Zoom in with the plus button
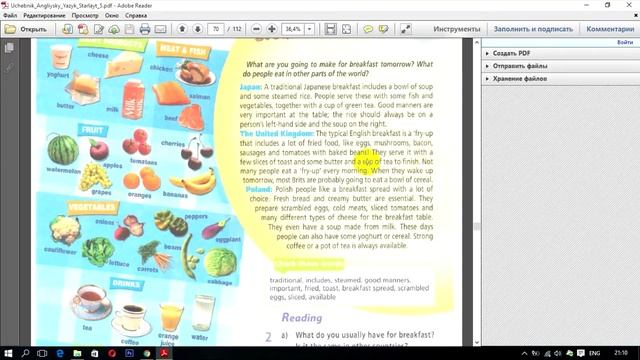 pos(272,29)
